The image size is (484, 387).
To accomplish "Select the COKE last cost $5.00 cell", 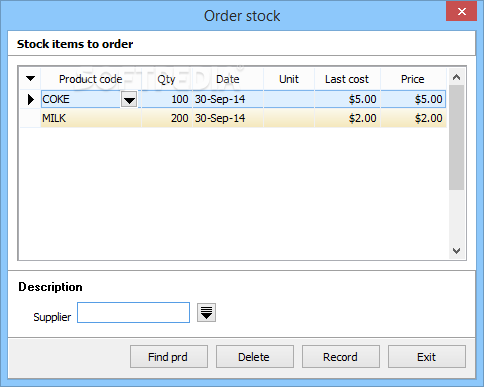I will coord(347,99).
